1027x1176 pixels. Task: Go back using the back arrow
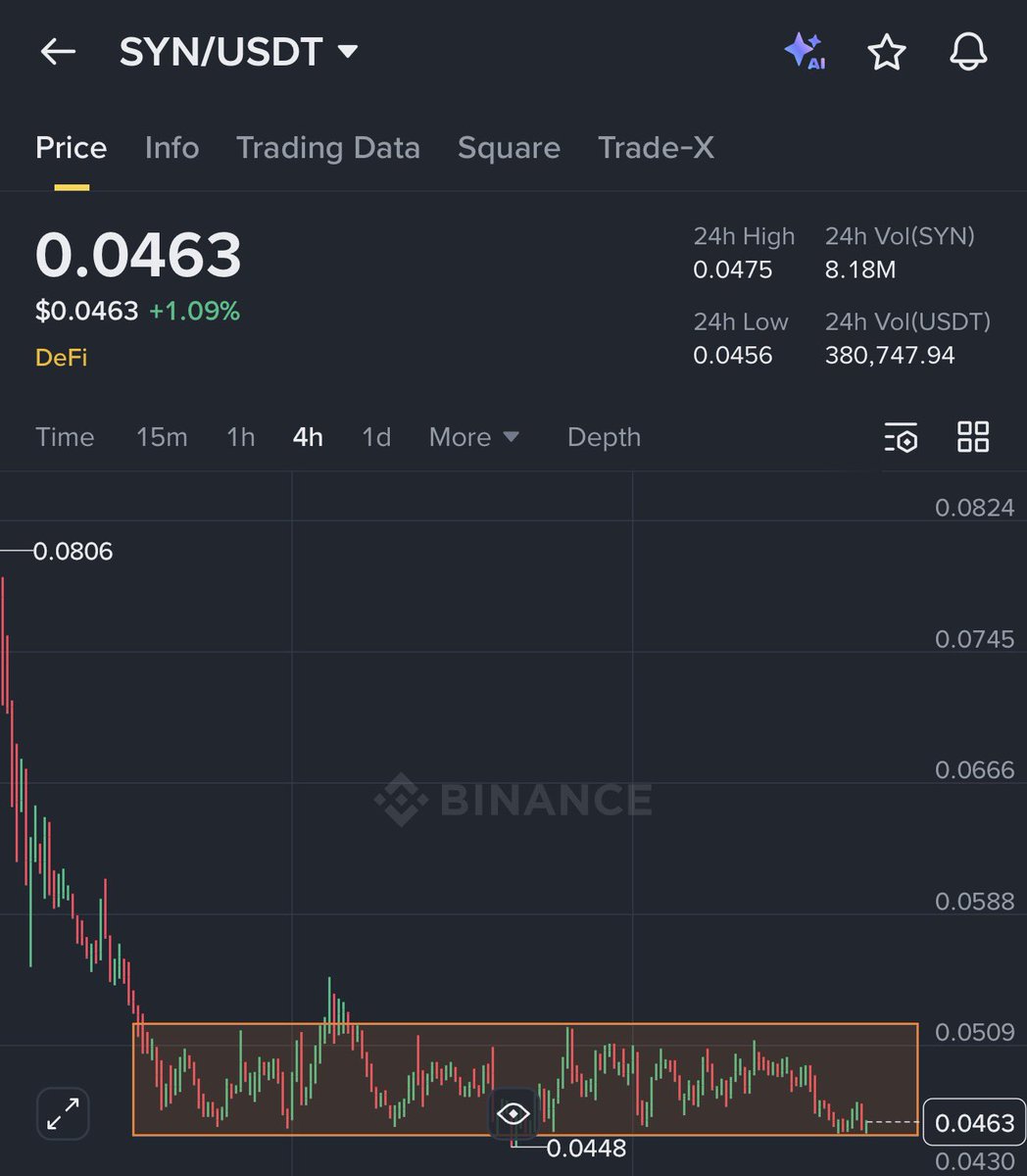[x=57, y=53]
